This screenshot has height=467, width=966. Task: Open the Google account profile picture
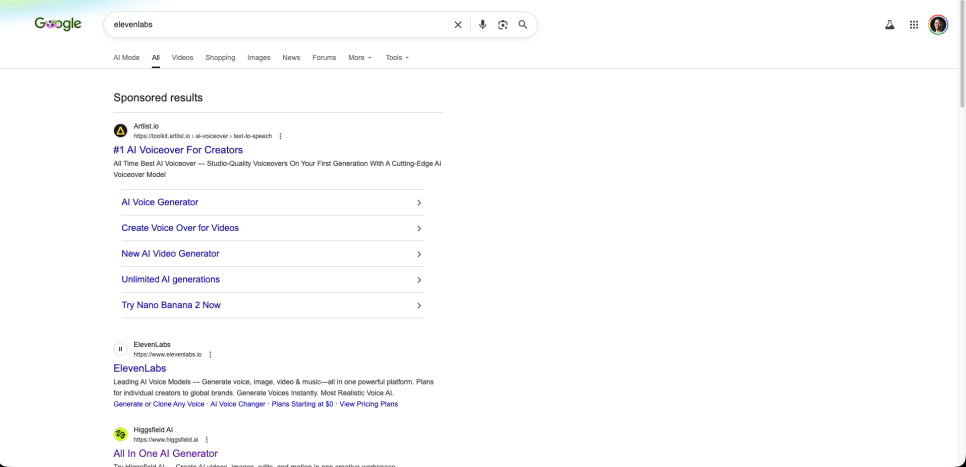click(x=938, y=25)
